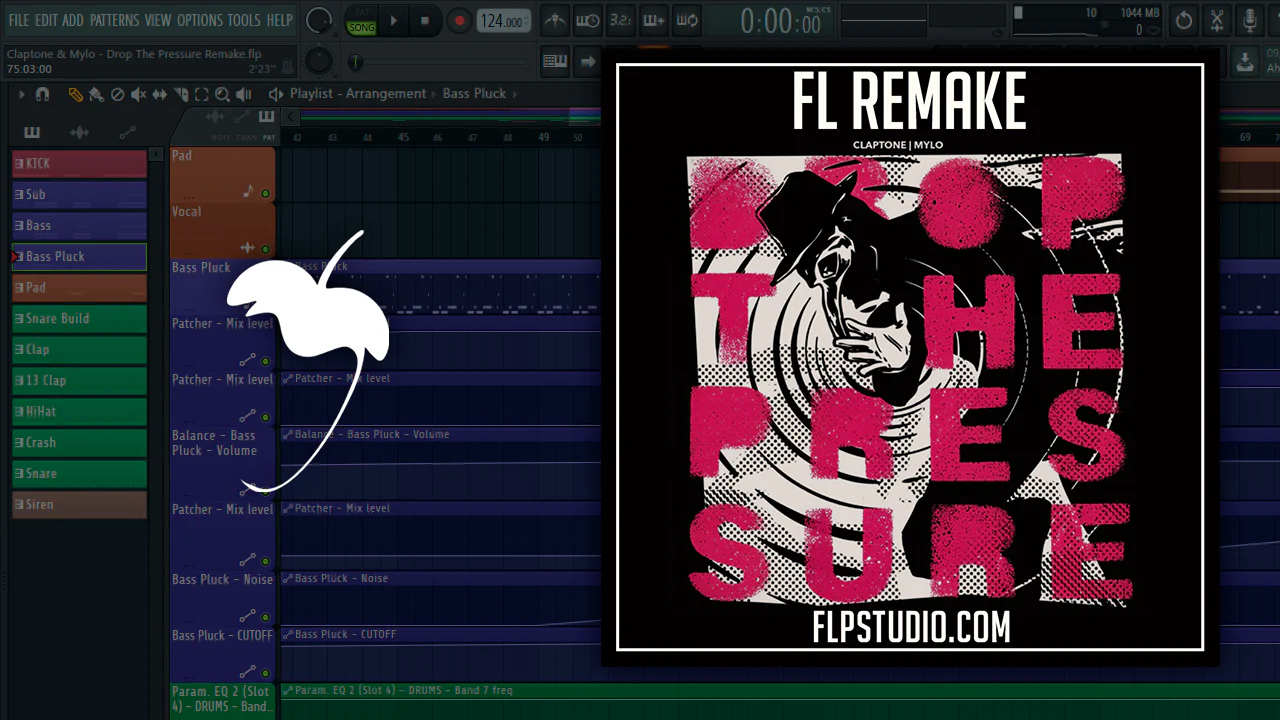The height and width of the screenshot is (720, 1280).
Task: Click the main pitch knob
Action: click(318, 62)
